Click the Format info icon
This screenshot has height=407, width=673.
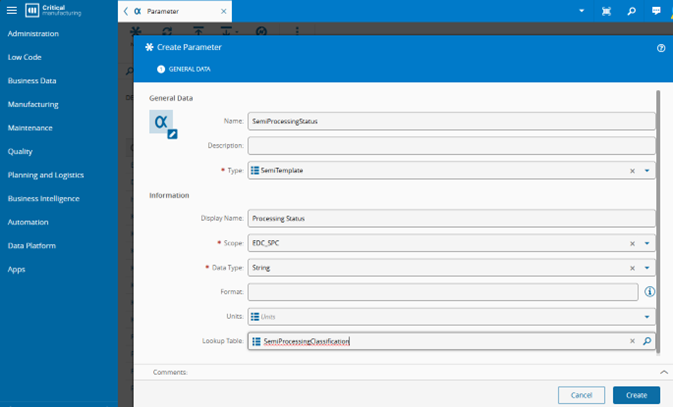click(x=649, y=292)
